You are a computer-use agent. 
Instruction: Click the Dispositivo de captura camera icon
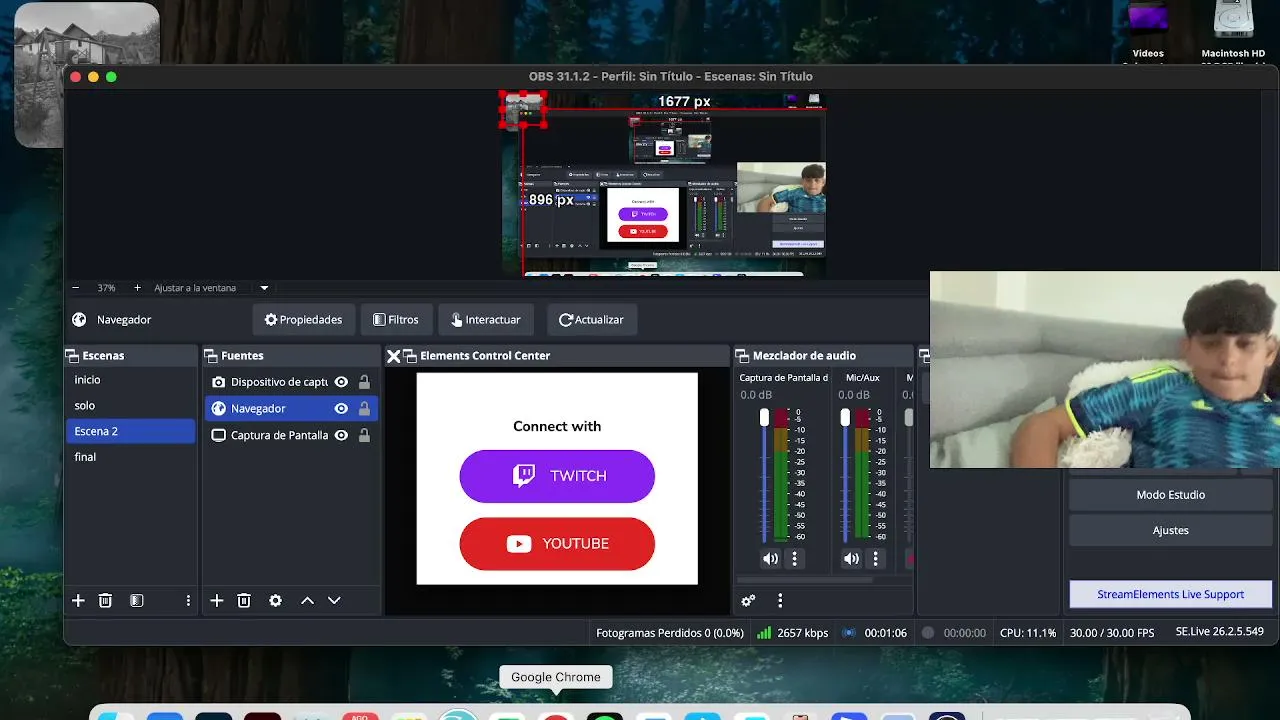click(219, 382)
